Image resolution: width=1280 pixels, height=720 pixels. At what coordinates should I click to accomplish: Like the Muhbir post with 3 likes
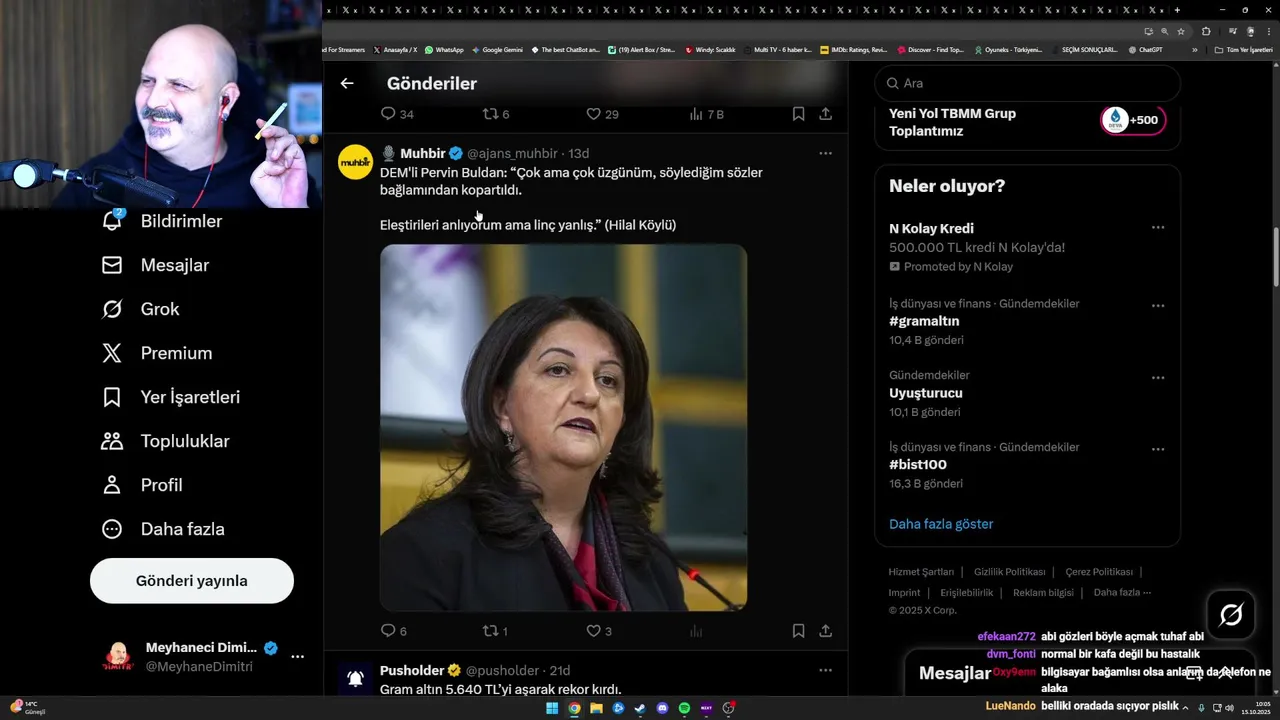pos(599,631)
